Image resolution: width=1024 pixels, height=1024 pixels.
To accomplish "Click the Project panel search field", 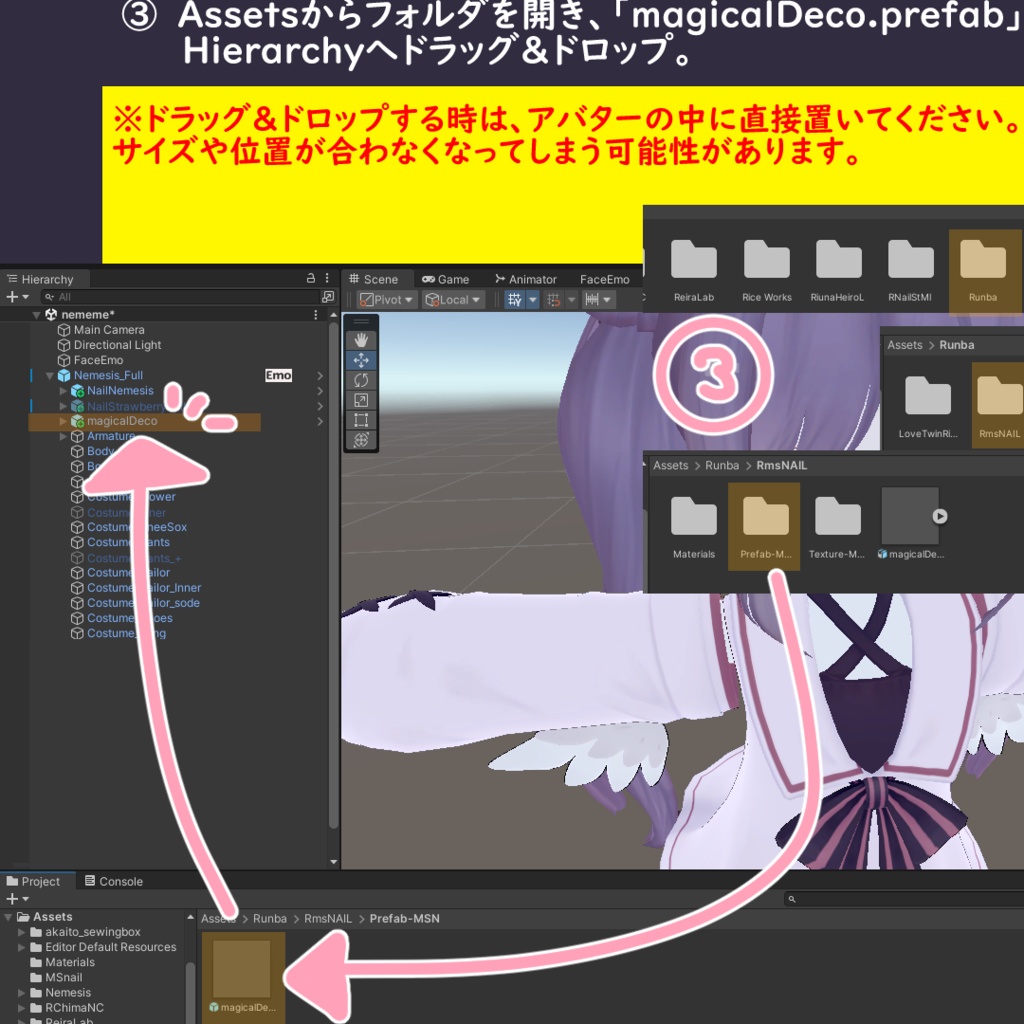I will [x=904, y=899].
